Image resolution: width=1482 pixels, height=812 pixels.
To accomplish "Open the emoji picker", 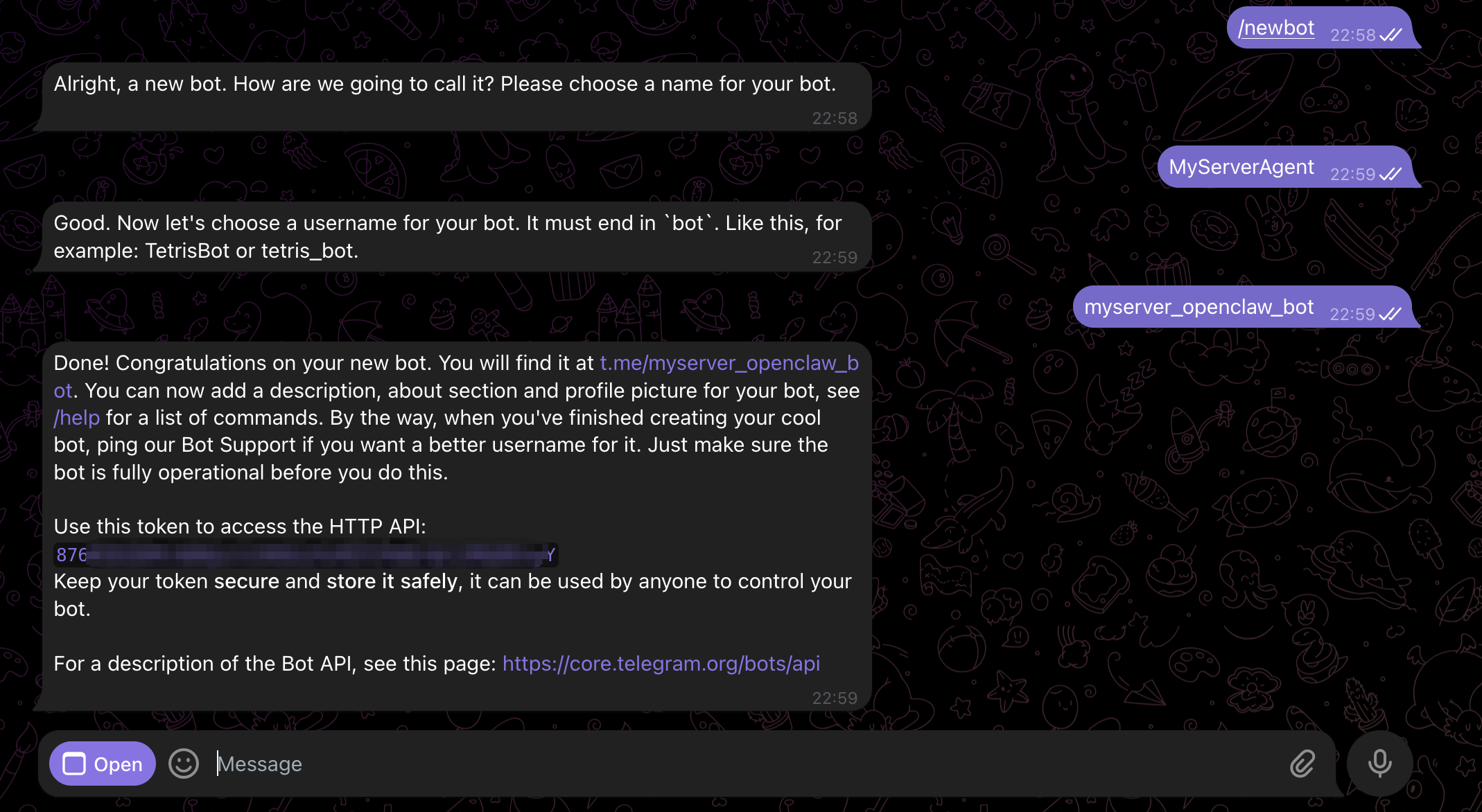I will pos(183,764).
